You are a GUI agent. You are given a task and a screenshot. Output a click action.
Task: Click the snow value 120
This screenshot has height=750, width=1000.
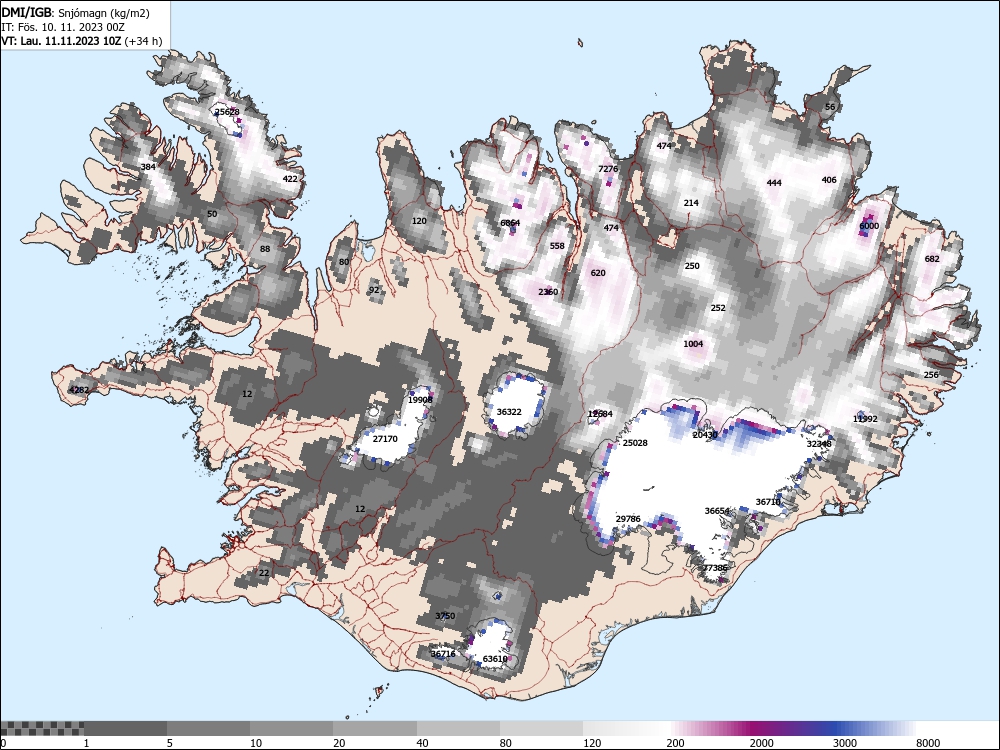419,221
